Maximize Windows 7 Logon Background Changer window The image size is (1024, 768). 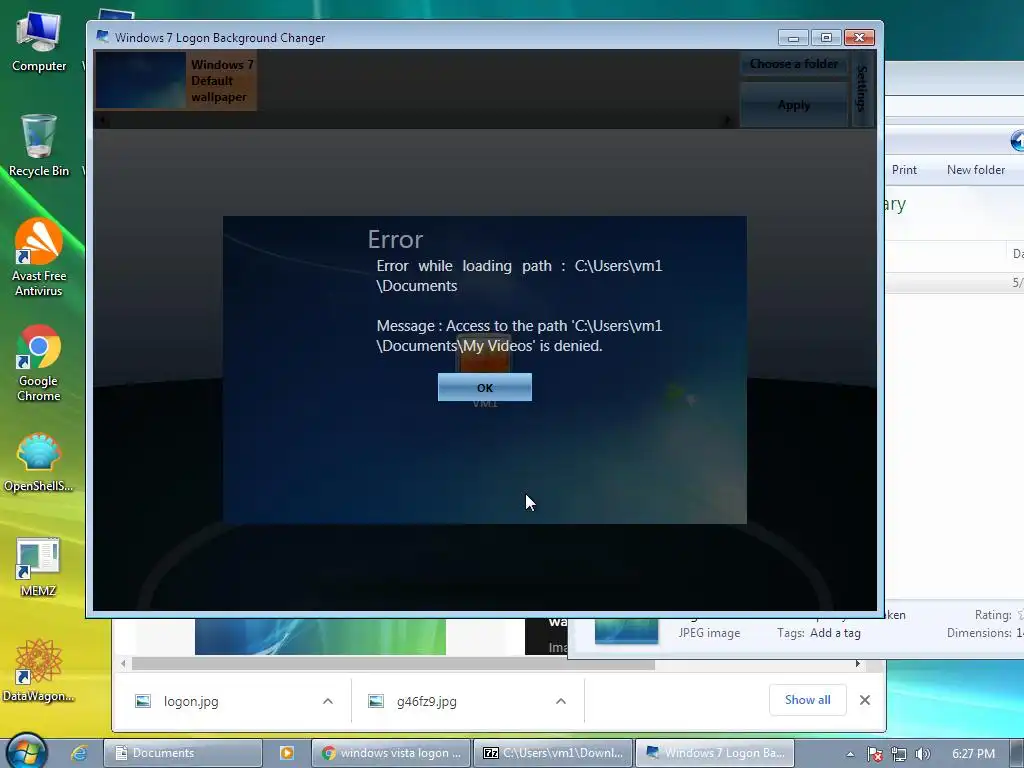click(x=826, y=38)
